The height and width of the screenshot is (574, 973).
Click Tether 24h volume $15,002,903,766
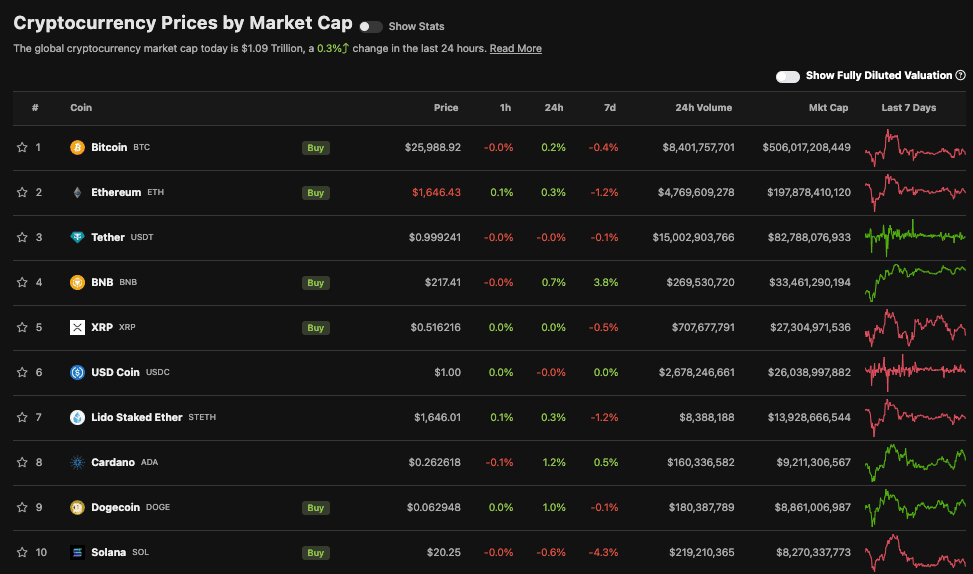[x=693, y=237]
